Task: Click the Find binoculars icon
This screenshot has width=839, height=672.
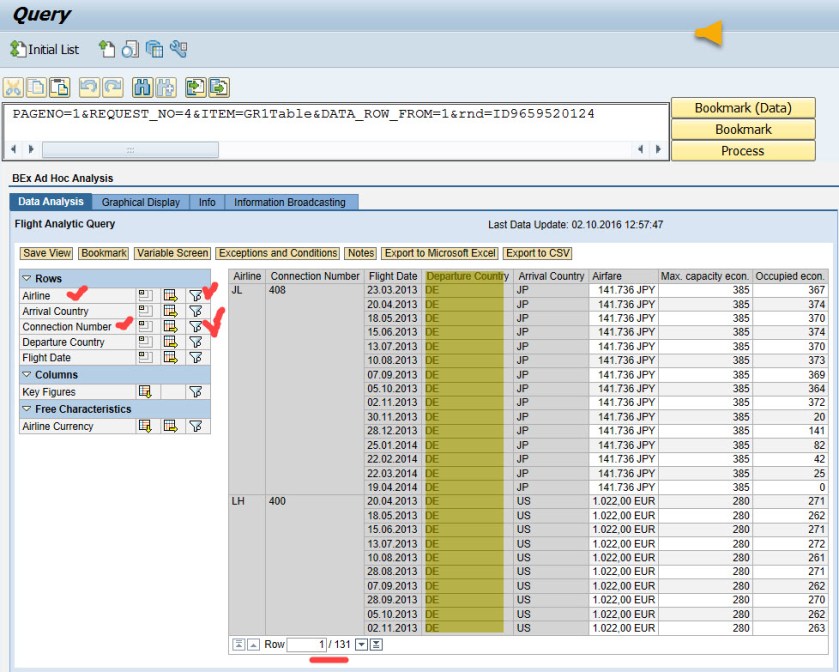Action: [142, 87]
